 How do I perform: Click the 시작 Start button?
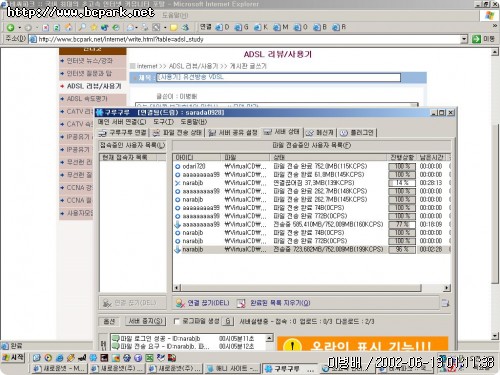(13, 358)
